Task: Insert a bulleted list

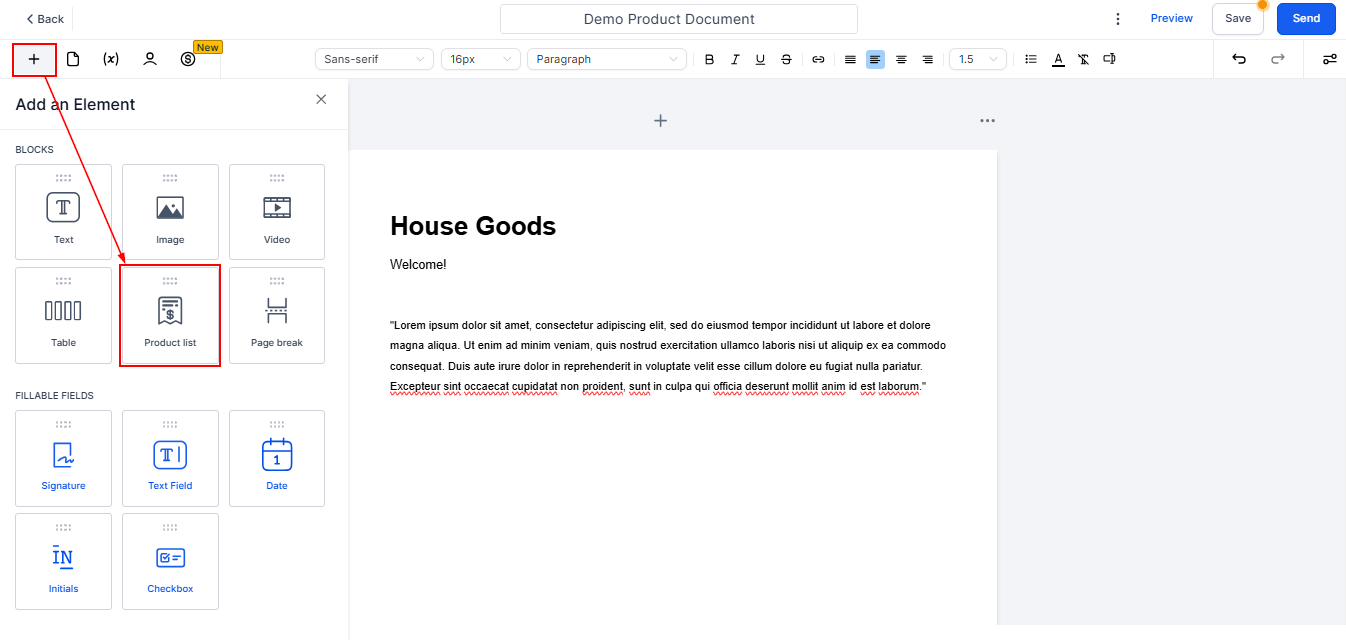Action: pyautogui.click(x=1031, y=59)
